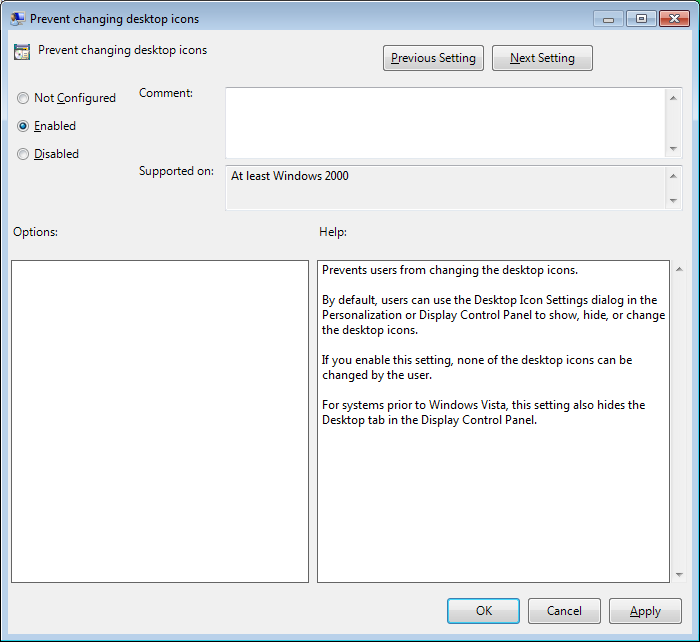Click the policy setting icon beside heading

[x=22, y=52]
